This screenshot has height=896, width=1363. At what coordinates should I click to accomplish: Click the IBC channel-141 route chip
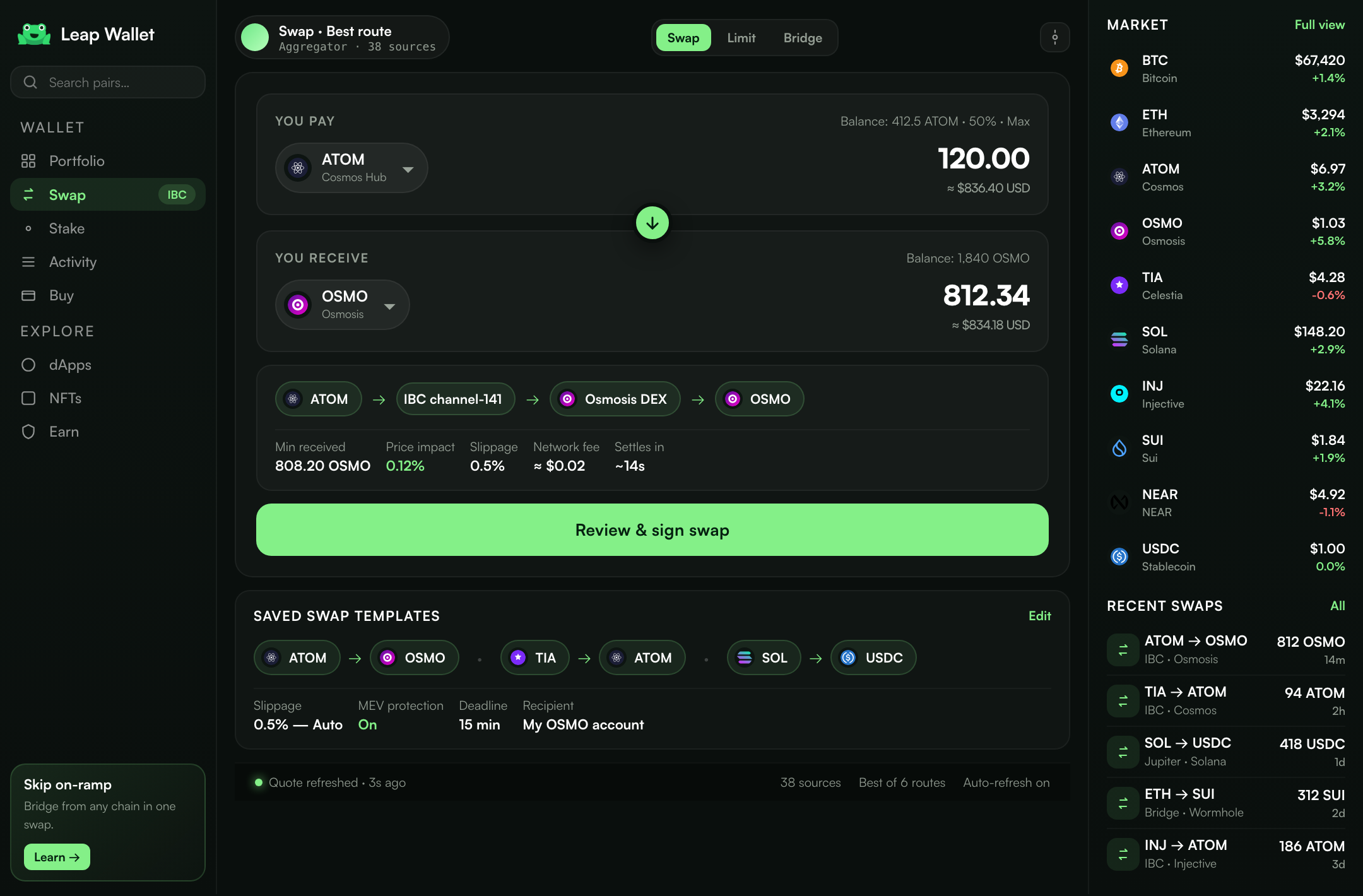(x=456, y=399)
